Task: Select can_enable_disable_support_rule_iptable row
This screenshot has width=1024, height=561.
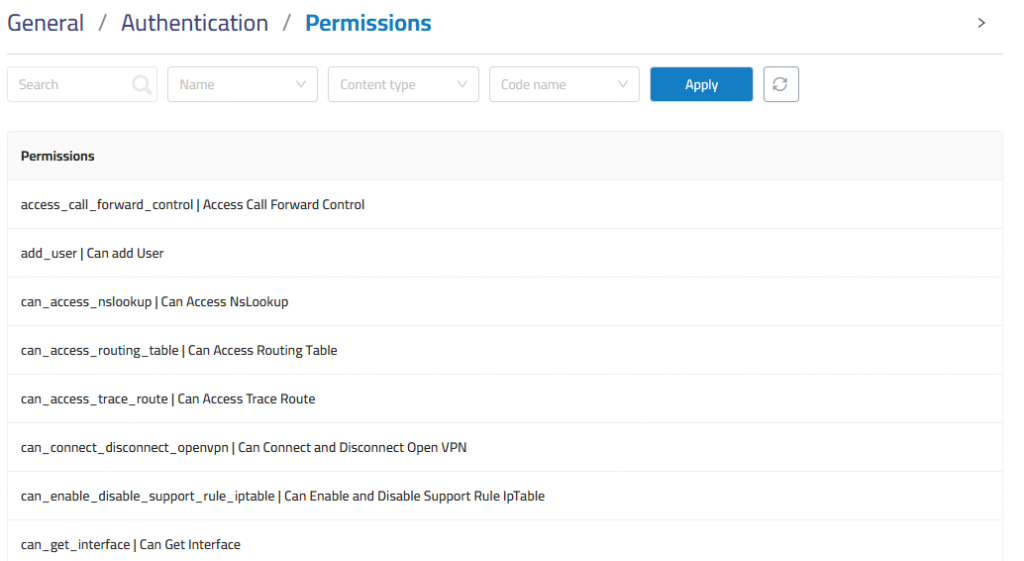Action: point(505,496)
